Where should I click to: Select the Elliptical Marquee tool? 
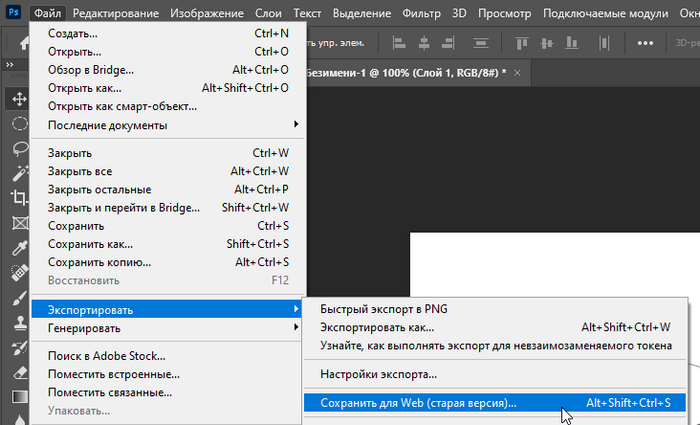[19, 123]
